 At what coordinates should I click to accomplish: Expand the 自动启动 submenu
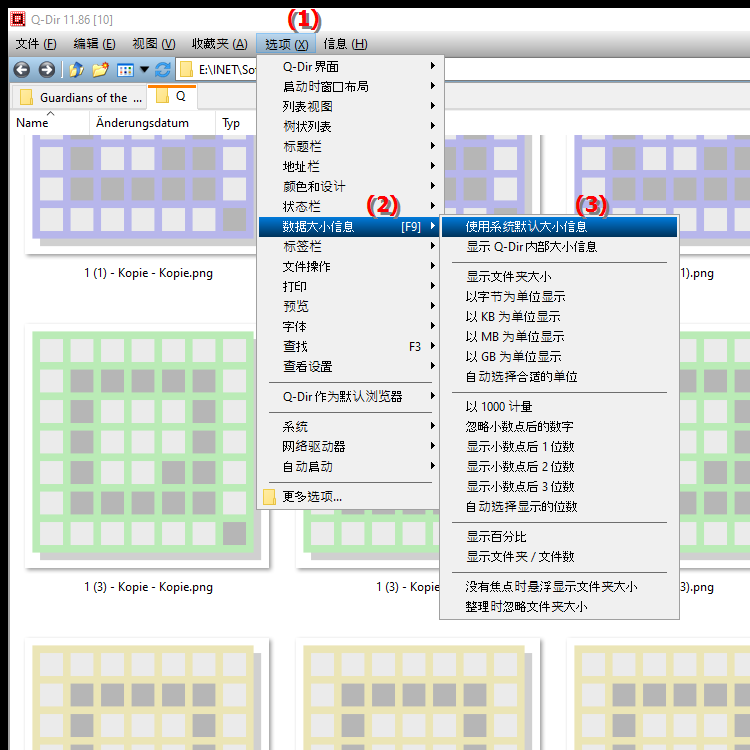349,466
